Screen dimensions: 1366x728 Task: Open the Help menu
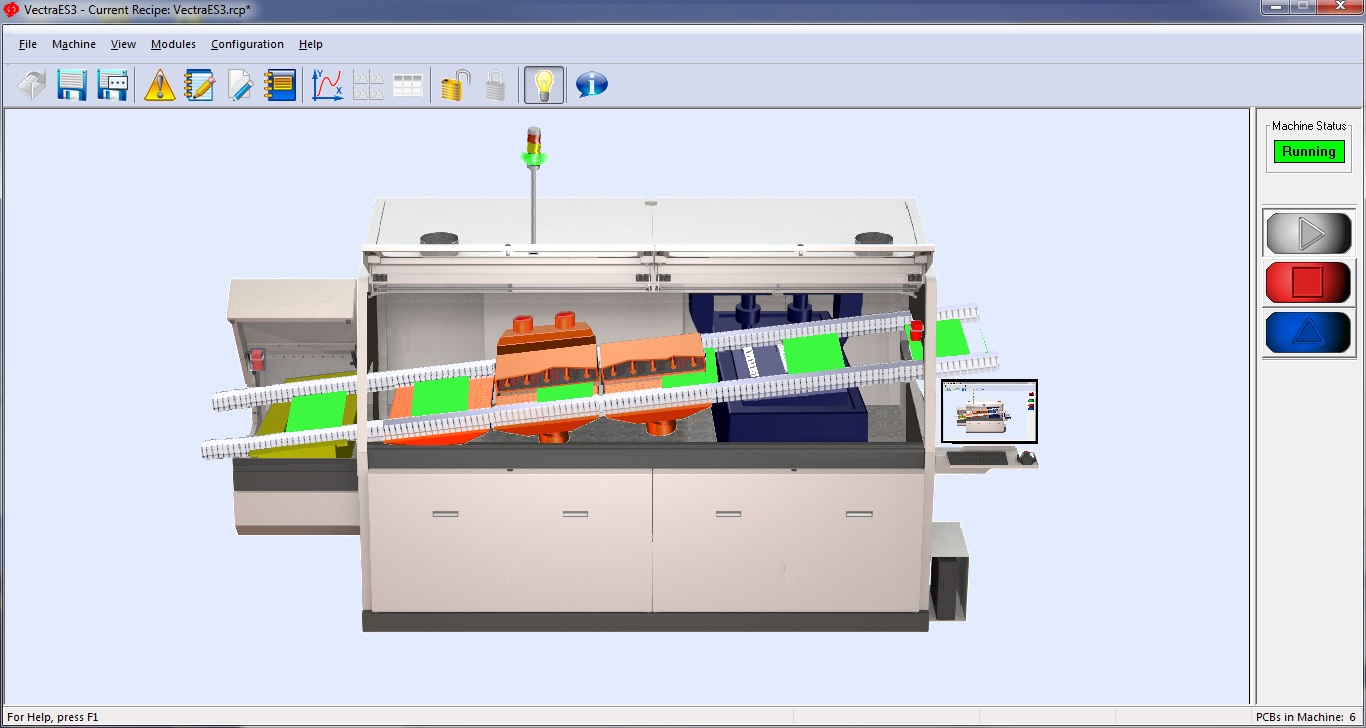pos(311,44)
